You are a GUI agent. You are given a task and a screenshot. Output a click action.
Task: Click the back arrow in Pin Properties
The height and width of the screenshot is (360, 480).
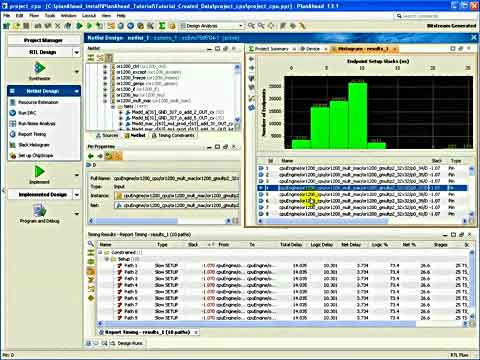coord(91,156)
